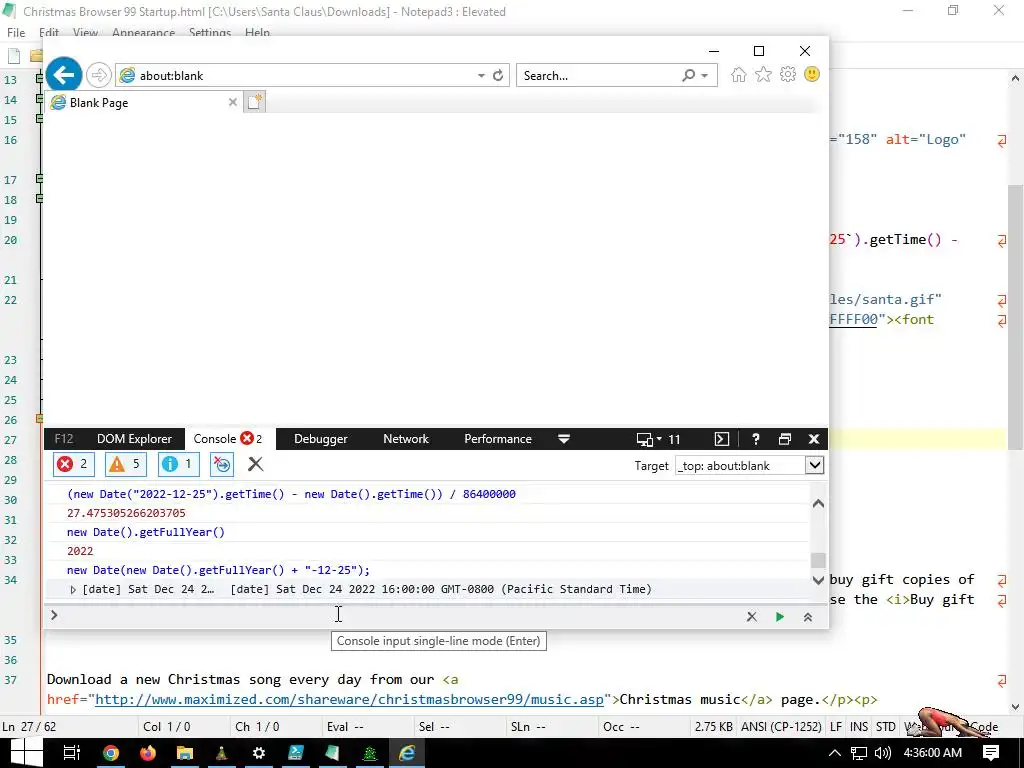Switch to the Debugger tab

click(321, 439)
